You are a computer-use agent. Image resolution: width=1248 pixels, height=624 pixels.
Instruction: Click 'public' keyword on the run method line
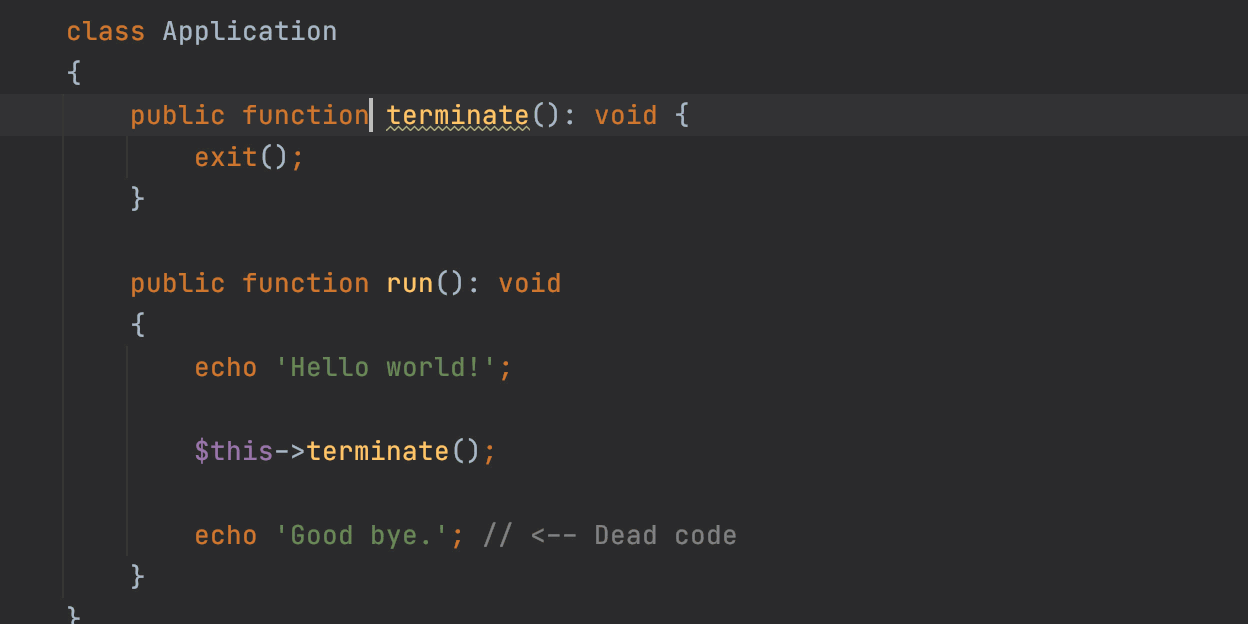[x=177, y=284]
